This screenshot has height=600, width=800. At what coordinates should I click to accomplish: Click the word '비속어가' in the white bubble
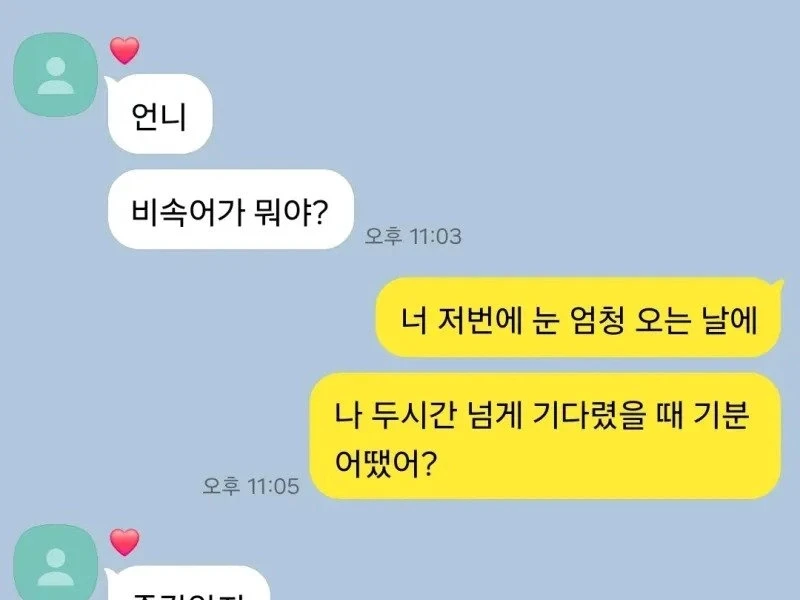188,211
